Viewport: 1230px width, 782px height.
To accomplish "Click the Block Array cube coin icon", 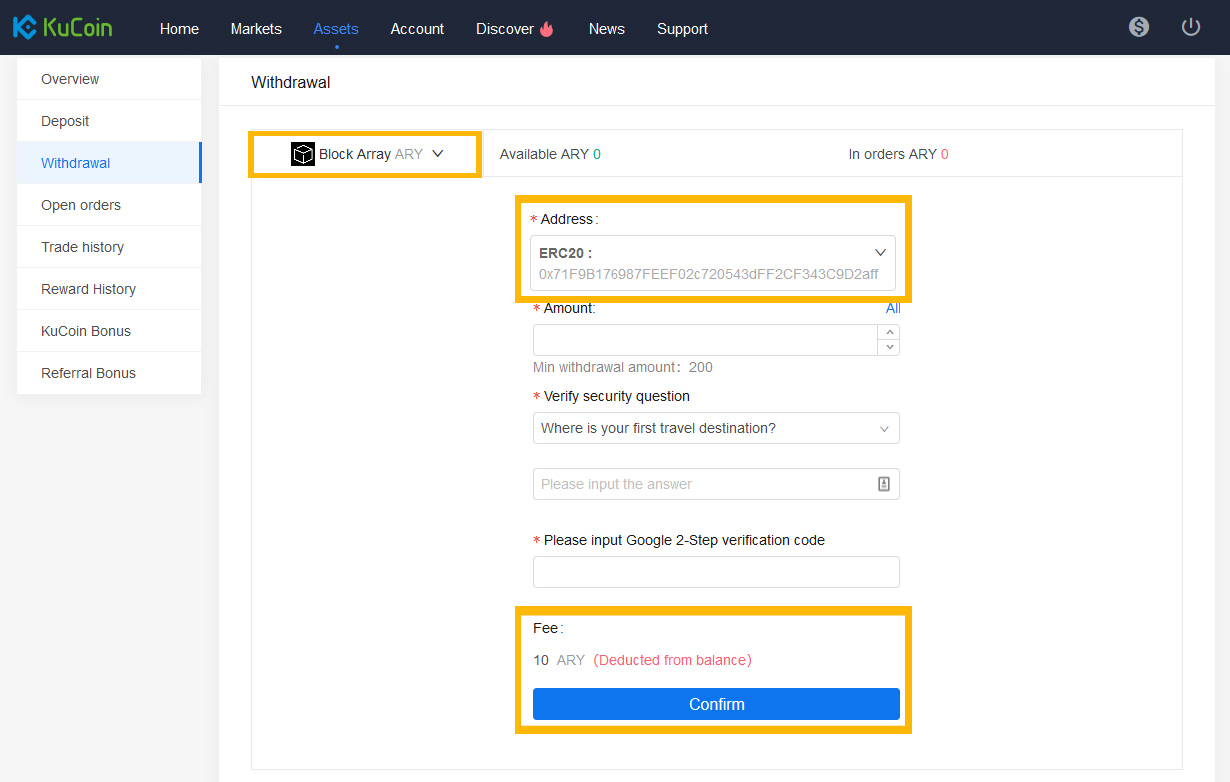I will [x=303, y=154].
